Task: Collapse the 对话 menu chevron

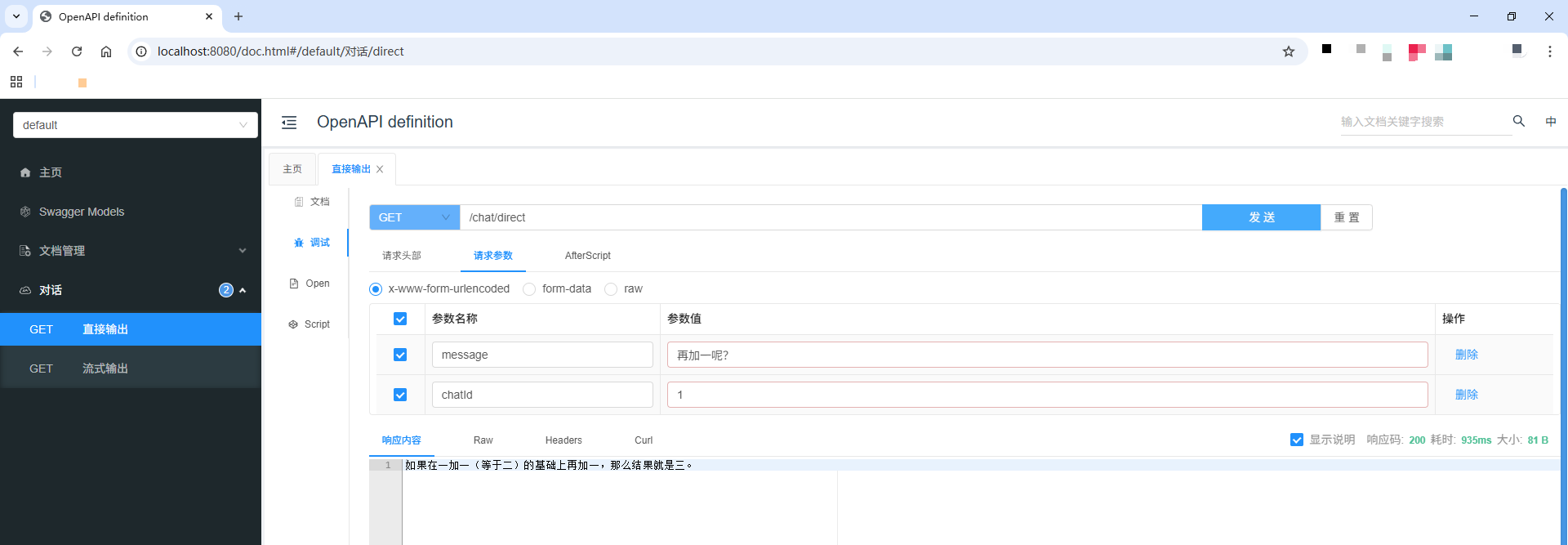Action: tap(243, 290)
